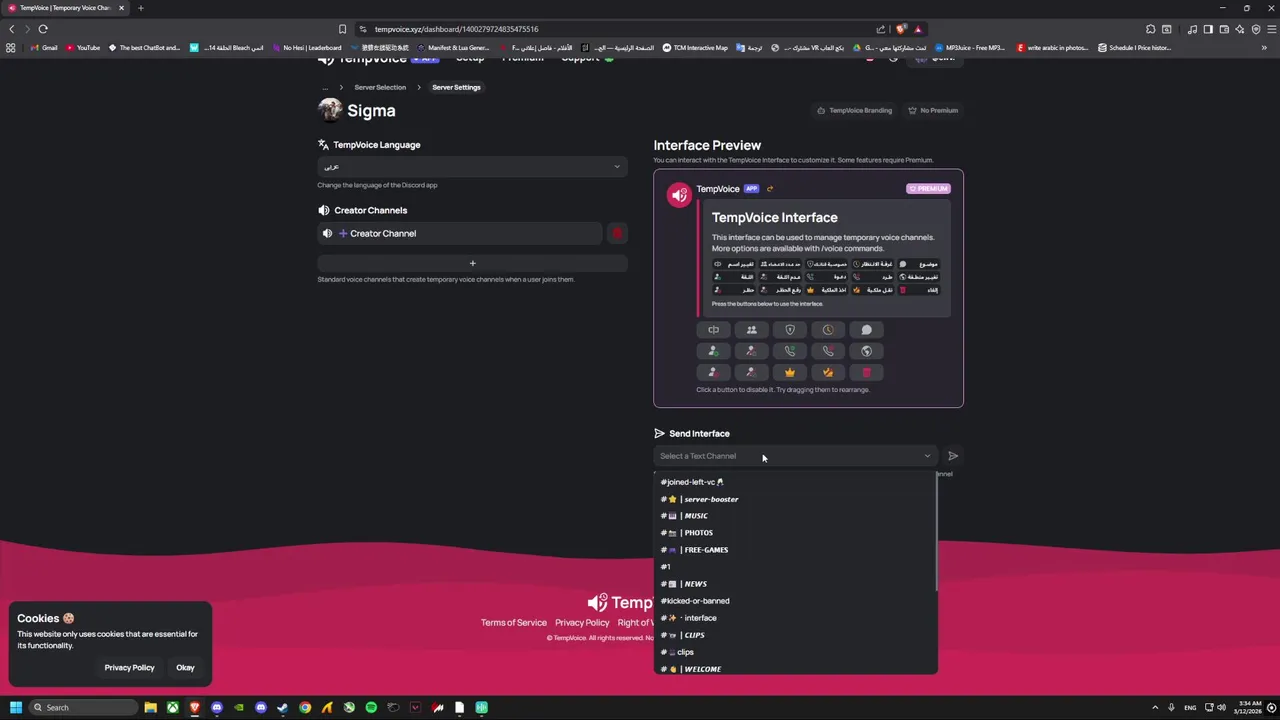This screenshot has width=1280, height=720.
Task: Select the #joined-left-vc channel
Action: coord(795,482)
